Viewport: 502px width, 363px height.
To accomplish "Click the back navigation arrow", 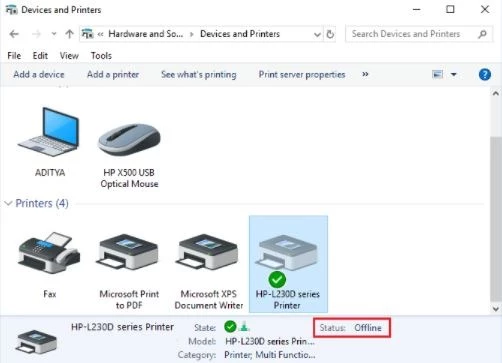I will pos(14,34).
